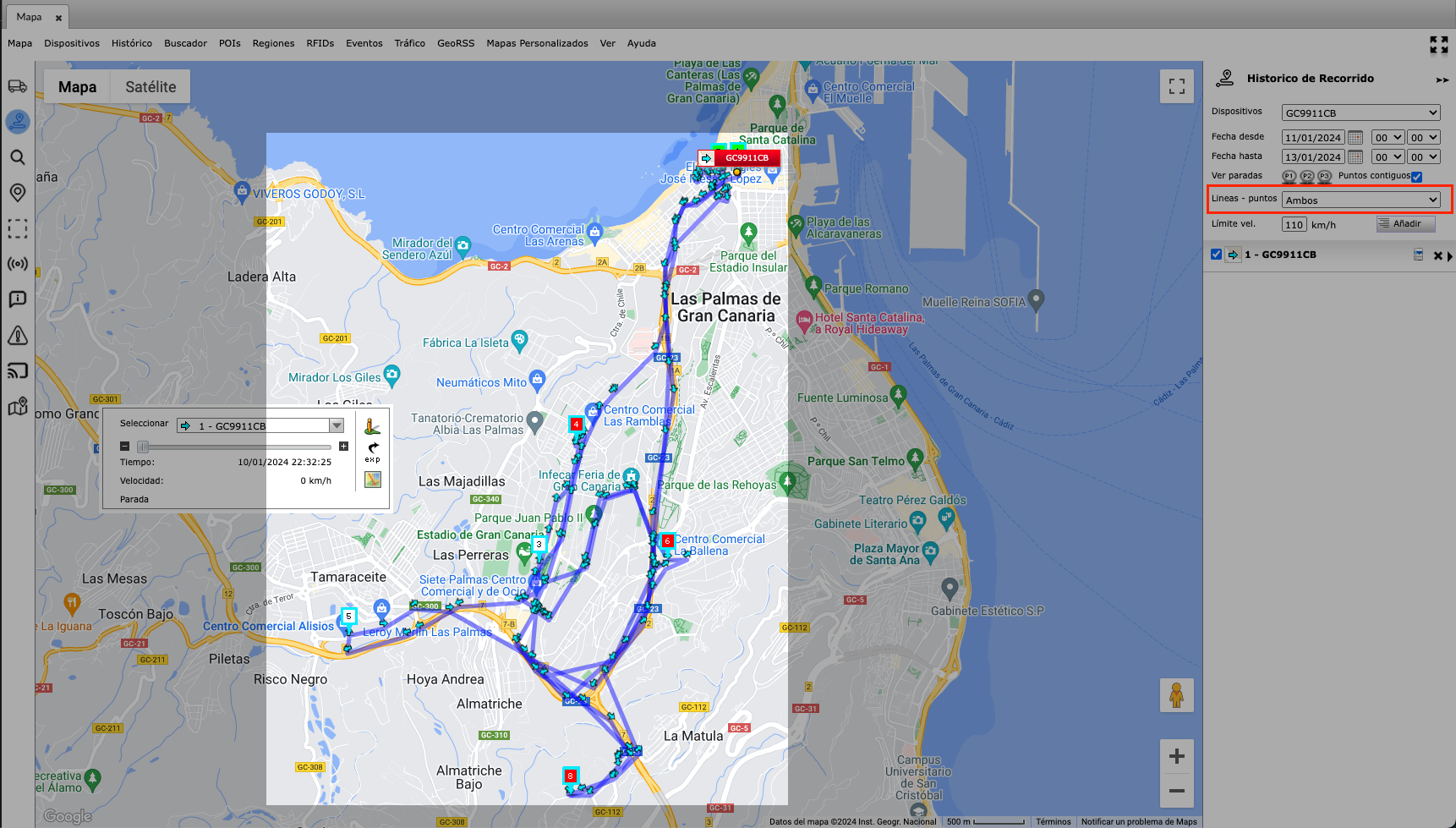Open the Seleccionar route dropdown

pos(260,425)
